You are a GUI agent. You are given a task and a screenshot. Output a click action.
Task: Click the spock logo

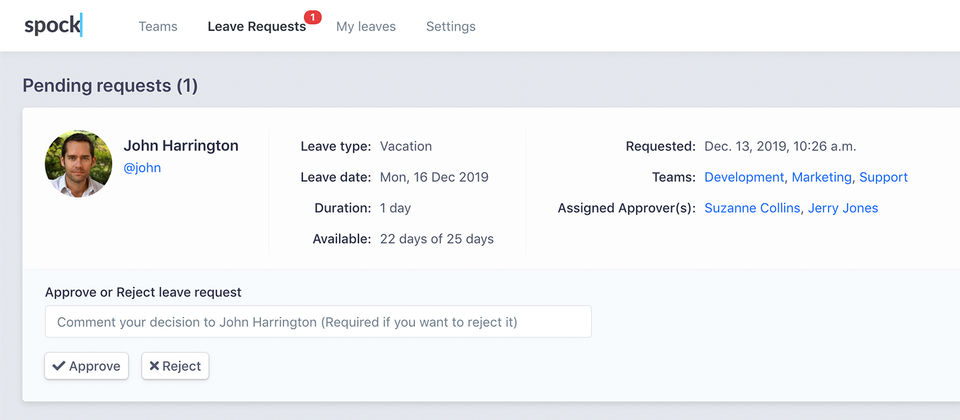point(52,26)
